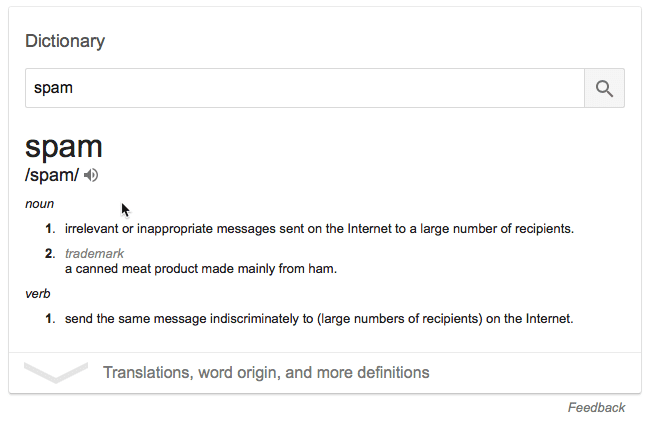Click number 1 beside the noun definition

[x=49, y=229]
